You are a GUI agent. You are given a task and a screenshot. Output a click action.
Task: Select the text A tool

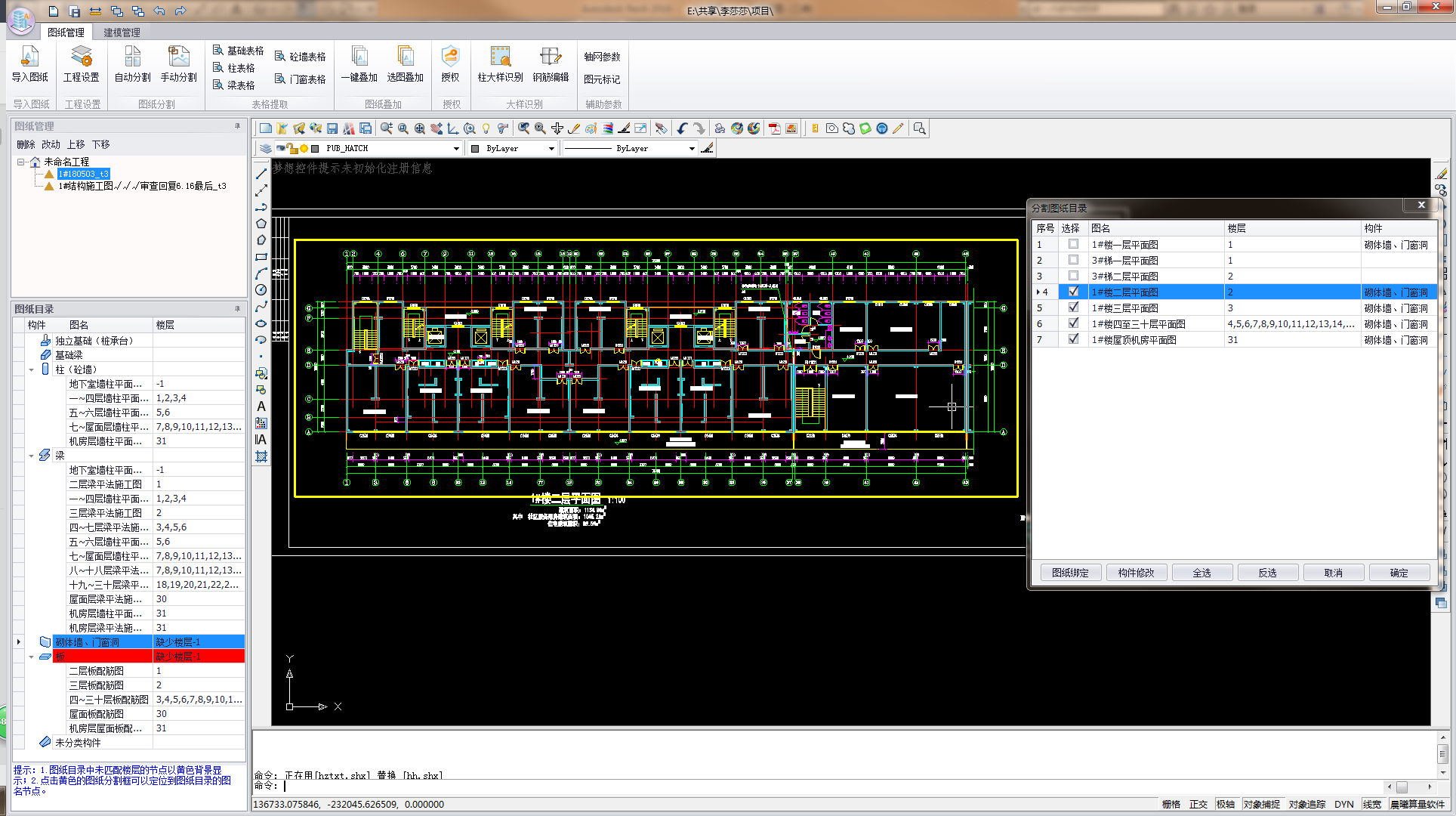click(261, 406)
